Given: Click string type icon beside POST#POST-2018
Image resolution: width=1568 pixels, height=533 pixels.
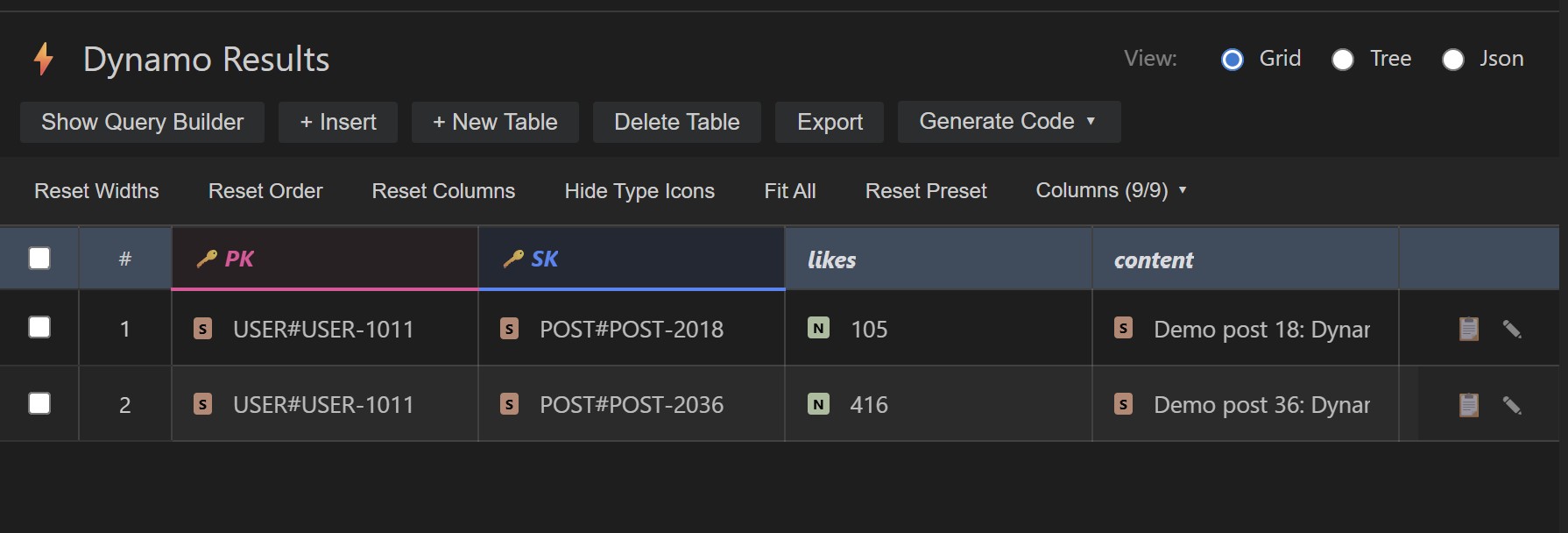Looking at the screenshot, I should [x=510, y=329].
